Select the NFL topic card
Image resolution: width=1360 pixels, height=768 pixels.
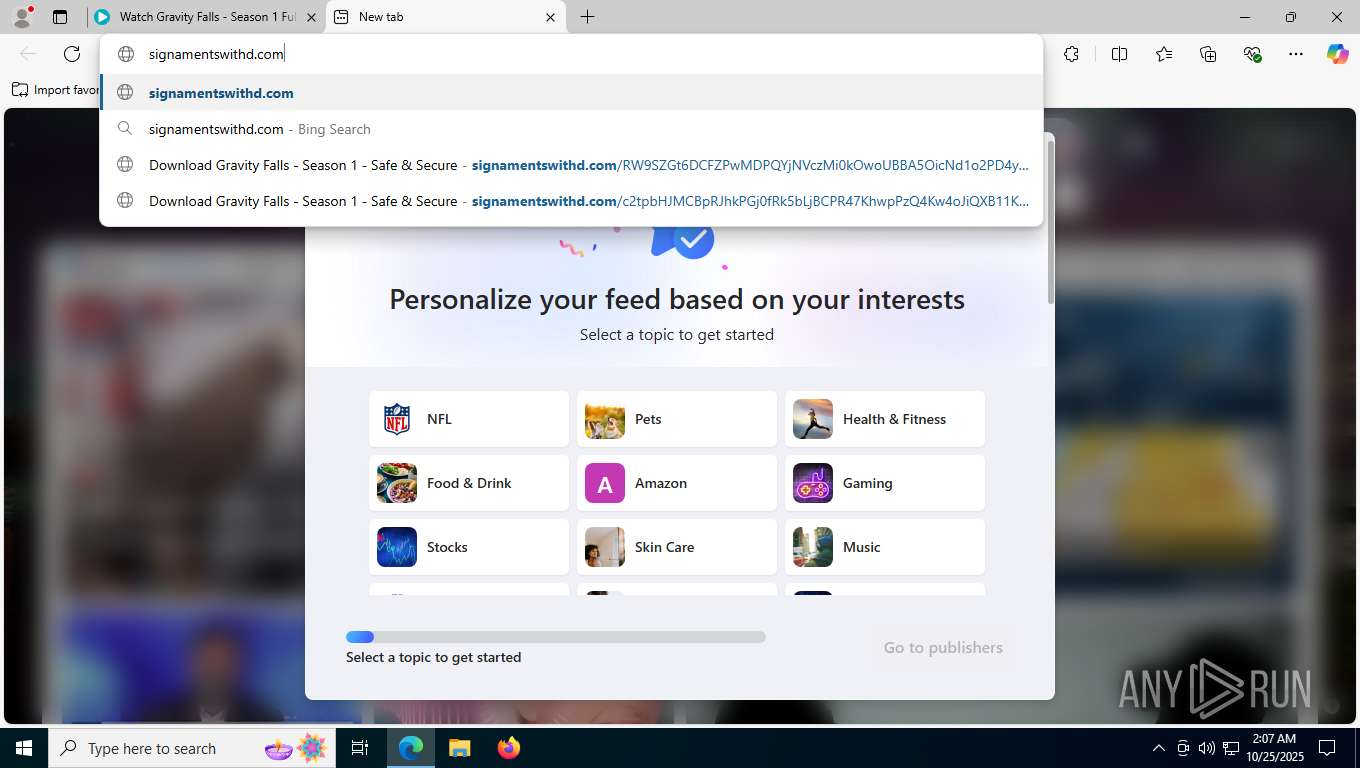469,419
